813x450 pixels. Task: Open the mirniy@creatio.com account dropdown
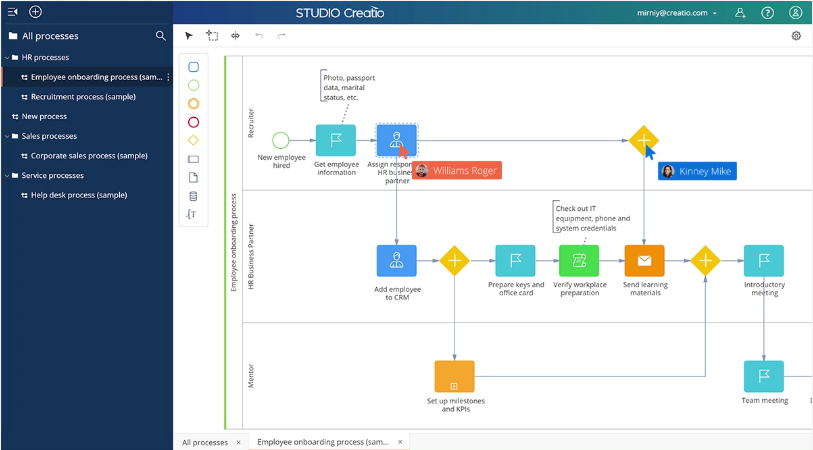click(x=677, y=13)
